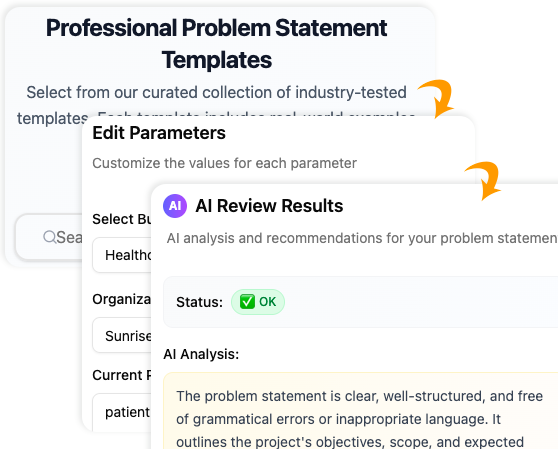The image size is (558, 449).
Task: Click the lower orange curved arrow
Action: click(484, 180)
